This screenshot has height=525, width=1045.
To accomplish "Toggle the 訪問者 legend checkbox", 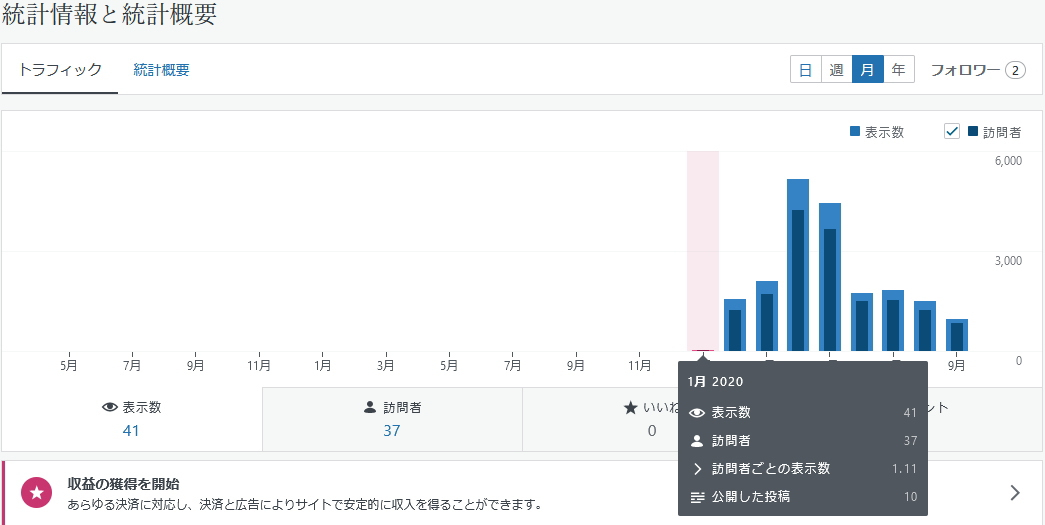I will [x=952, y=132].
